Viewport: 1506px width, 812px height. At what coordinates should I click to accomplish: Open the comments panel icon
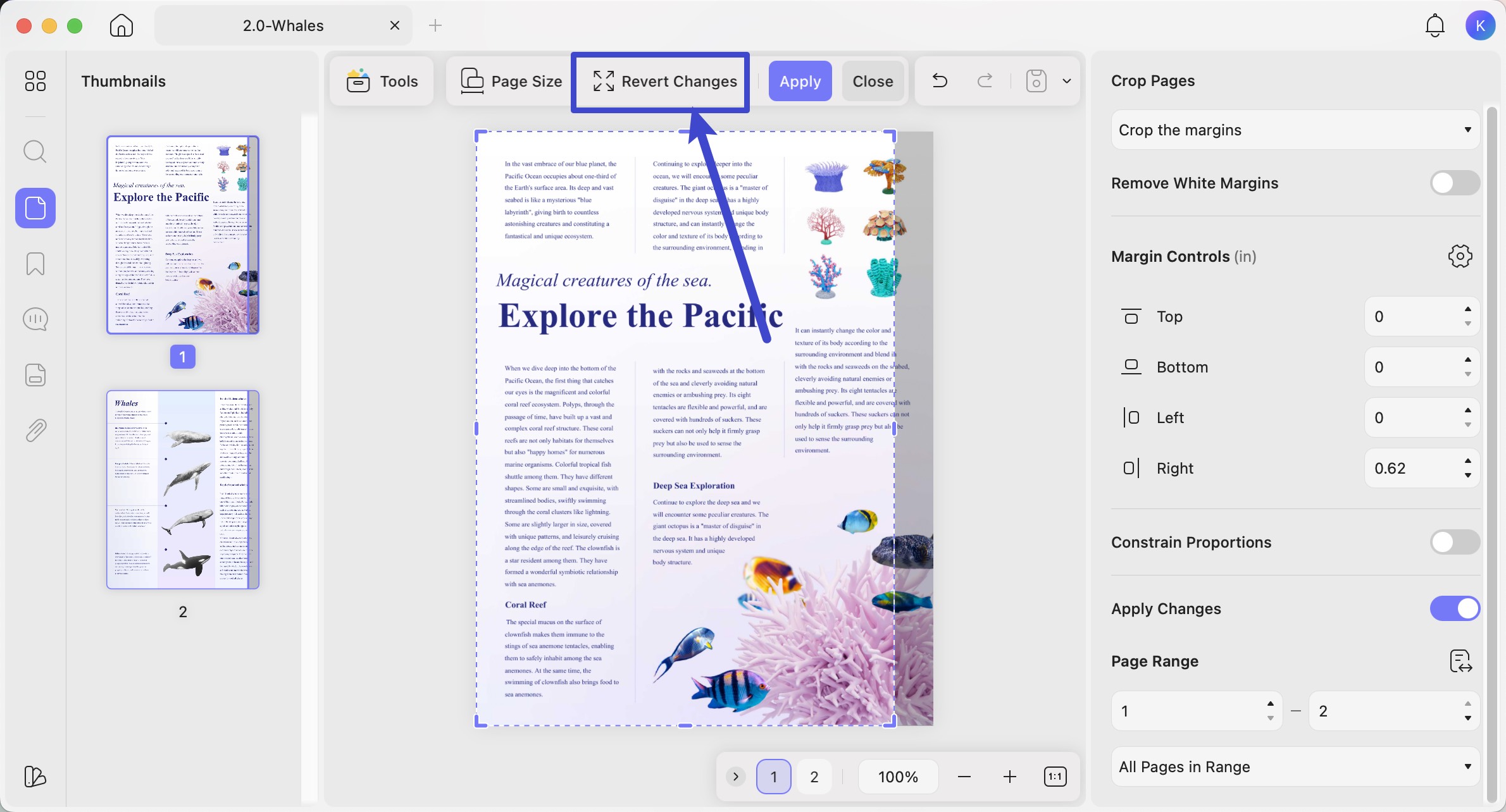[35, 319]
